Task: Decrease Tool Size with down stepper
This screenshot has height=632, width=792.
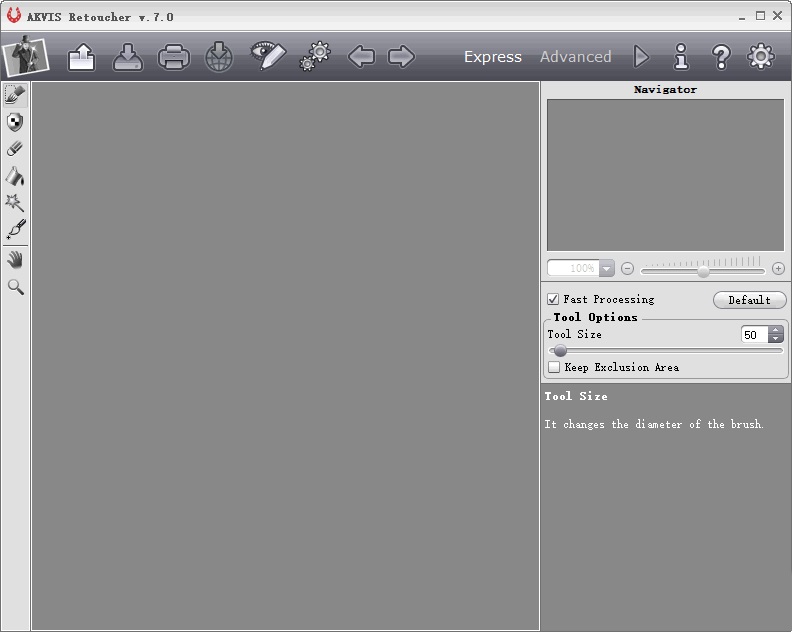Action: click(x=775, y=338)
